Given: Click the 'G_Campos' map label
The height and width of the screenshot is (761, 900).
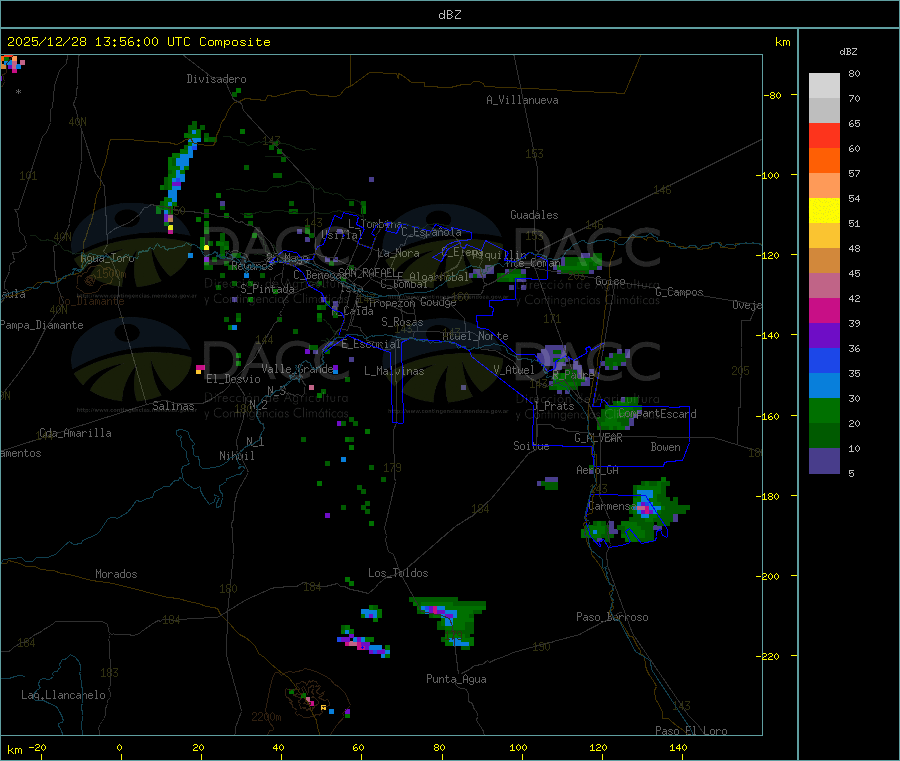Looking at the screenshot, I should click(680, 292).
